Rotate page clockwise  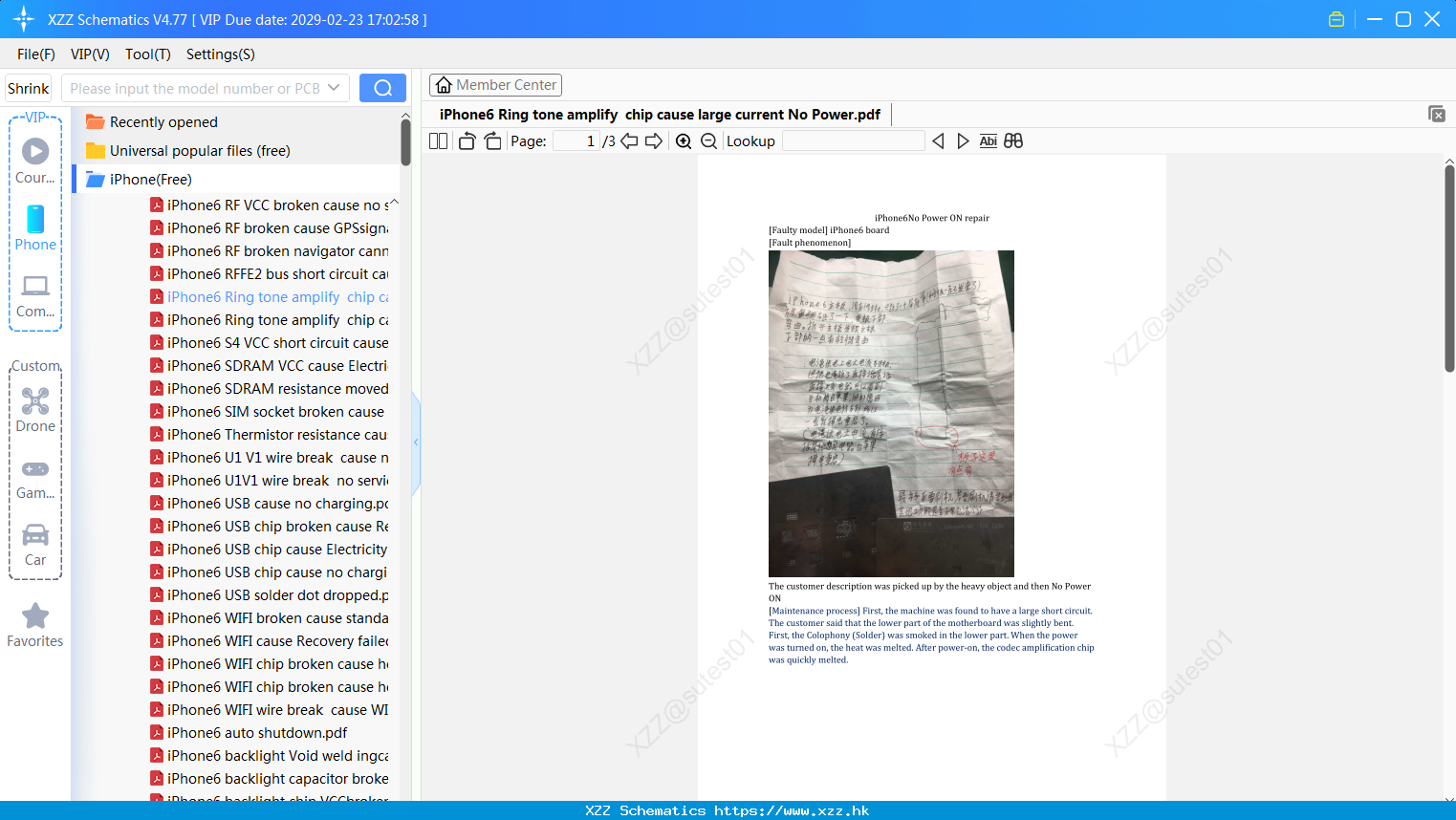pyautogui.click(x=492, y=141)
